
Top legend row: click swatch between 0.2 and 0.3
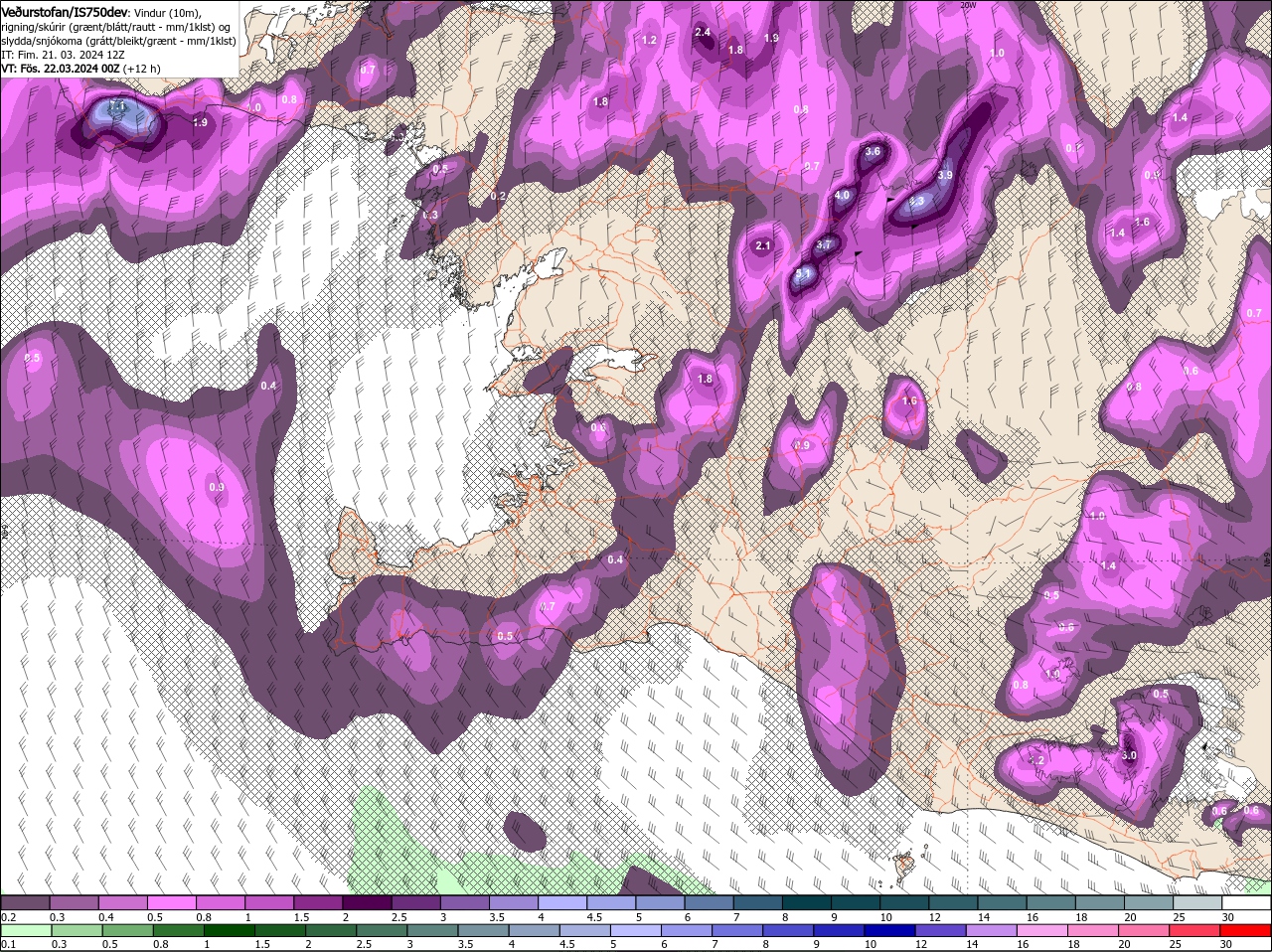(x=27, y=902)
